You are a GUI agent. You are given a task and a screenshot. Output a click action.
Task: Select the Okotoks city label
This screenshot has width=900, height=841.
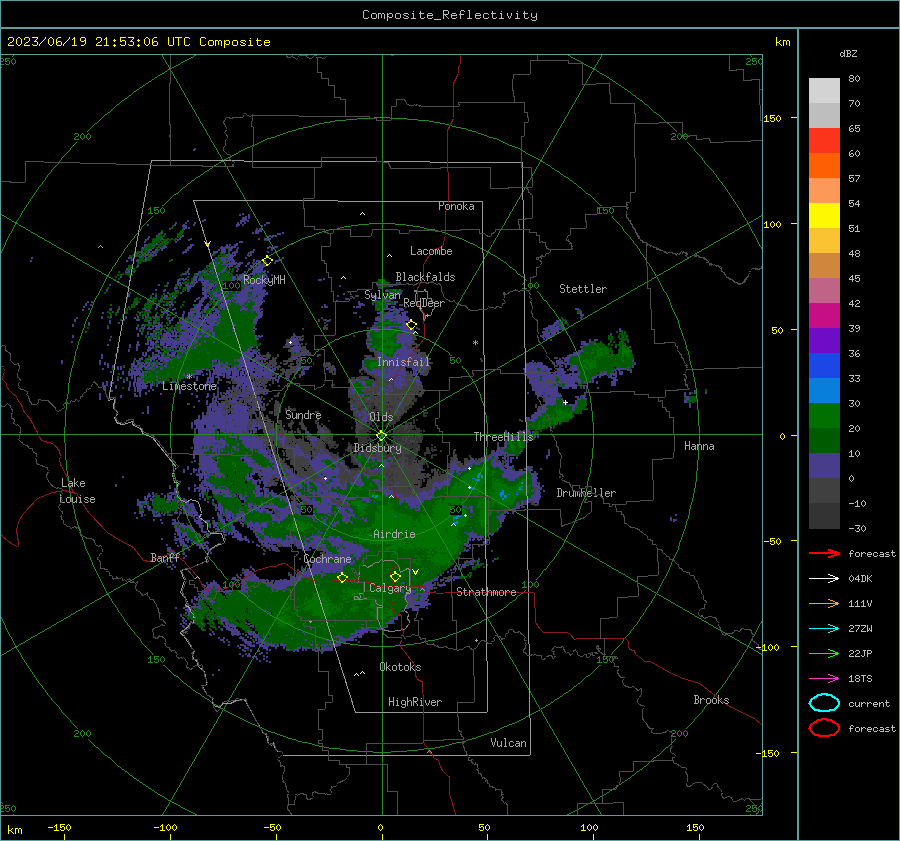(x=400, y=667)
